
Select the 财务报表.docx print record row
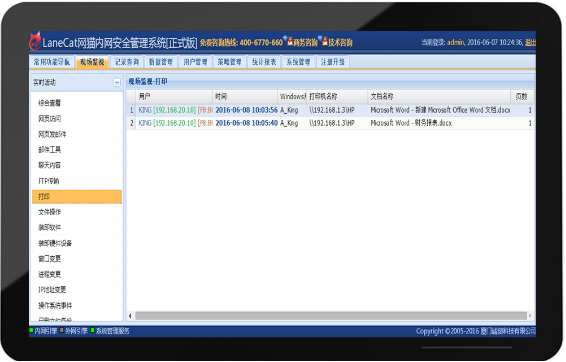(330, 123)
